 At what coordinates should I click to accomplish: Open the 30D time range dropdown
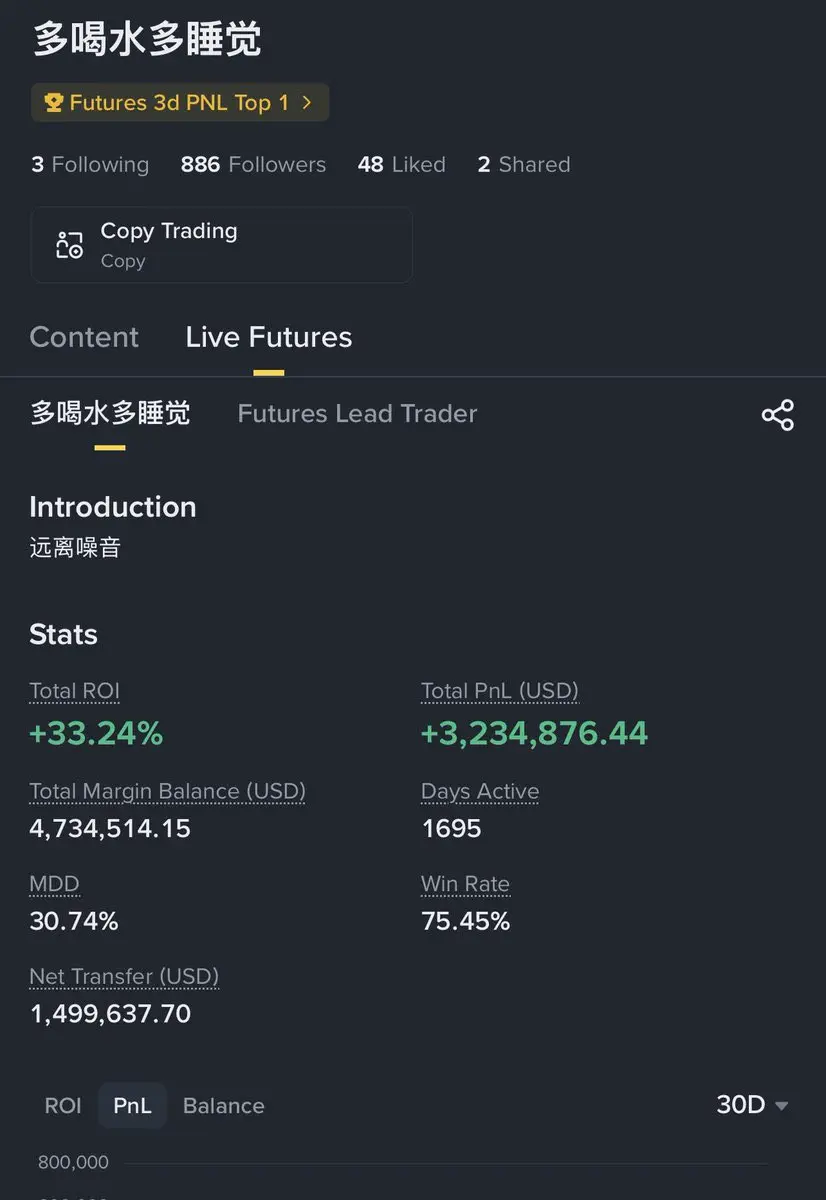752,1105
